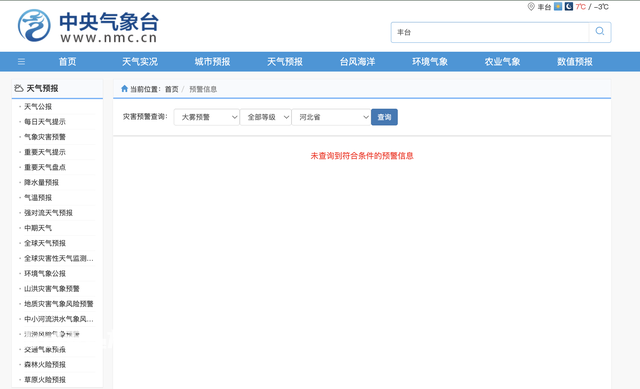Click the search input containing 丰台
640x389 pixels.
(x=490, y=32)
